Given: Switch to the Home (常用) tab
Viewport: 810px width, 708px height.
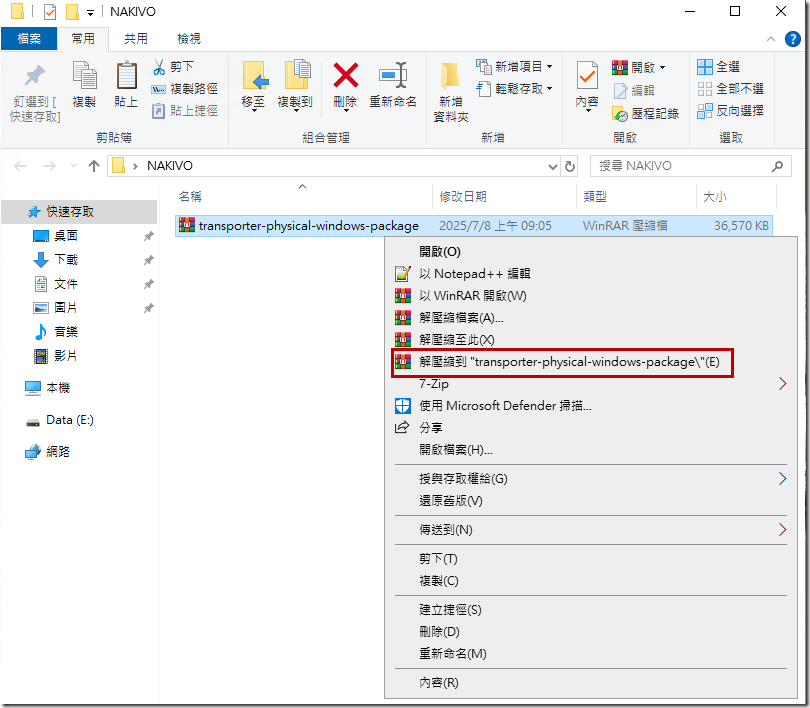Looking at the screenshot, I should point(83,39).
